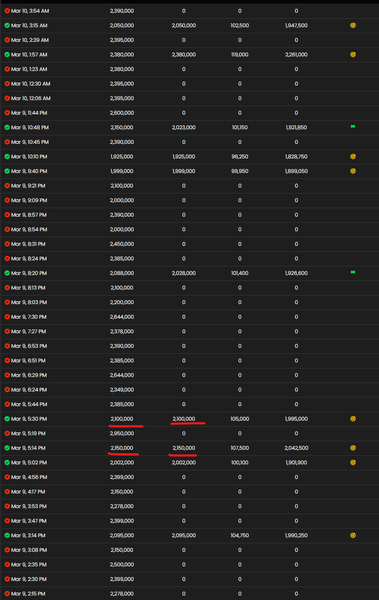Screen dimensions: 379x600
Task: Click red failed status icon for Mar 9, 5:19 PM
Action: point(7,434)
